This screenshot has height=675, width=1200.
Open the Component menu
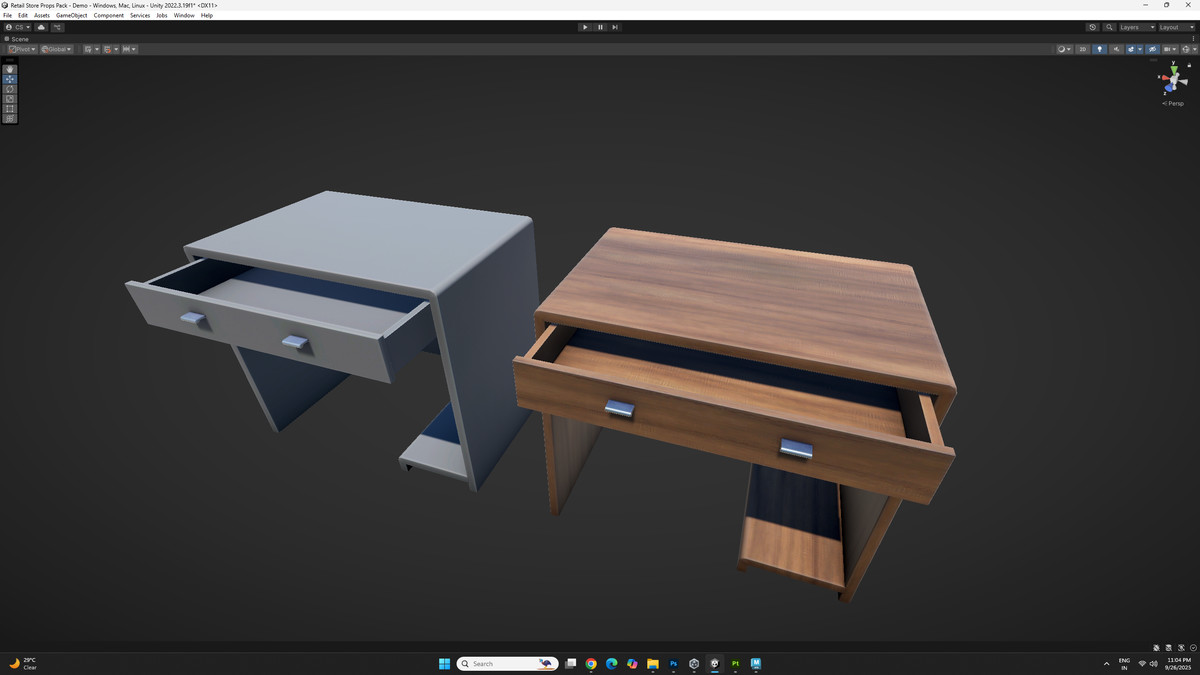point(109,15)
